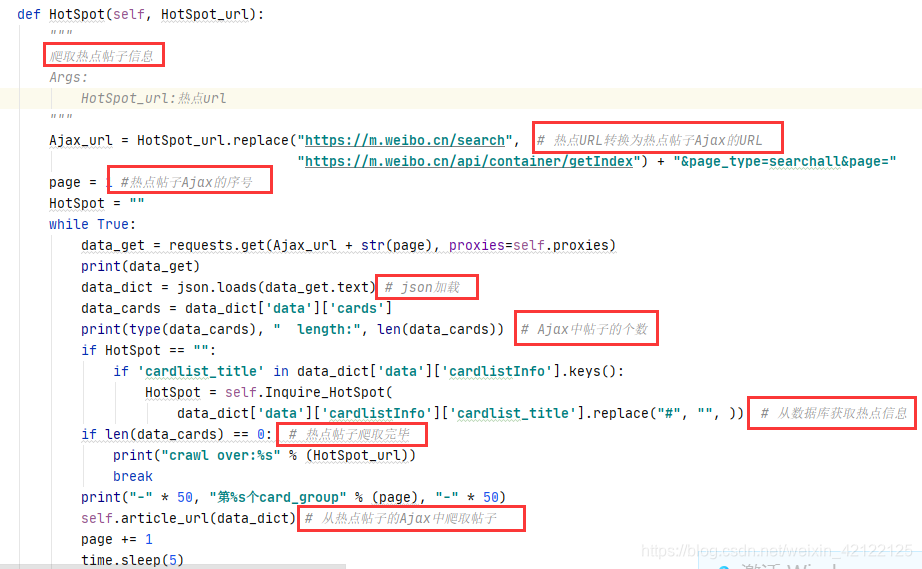Click the comment '# json加载'
This screenshot has width=922, height=569.
pyautogui.click(x=422, y=287)
